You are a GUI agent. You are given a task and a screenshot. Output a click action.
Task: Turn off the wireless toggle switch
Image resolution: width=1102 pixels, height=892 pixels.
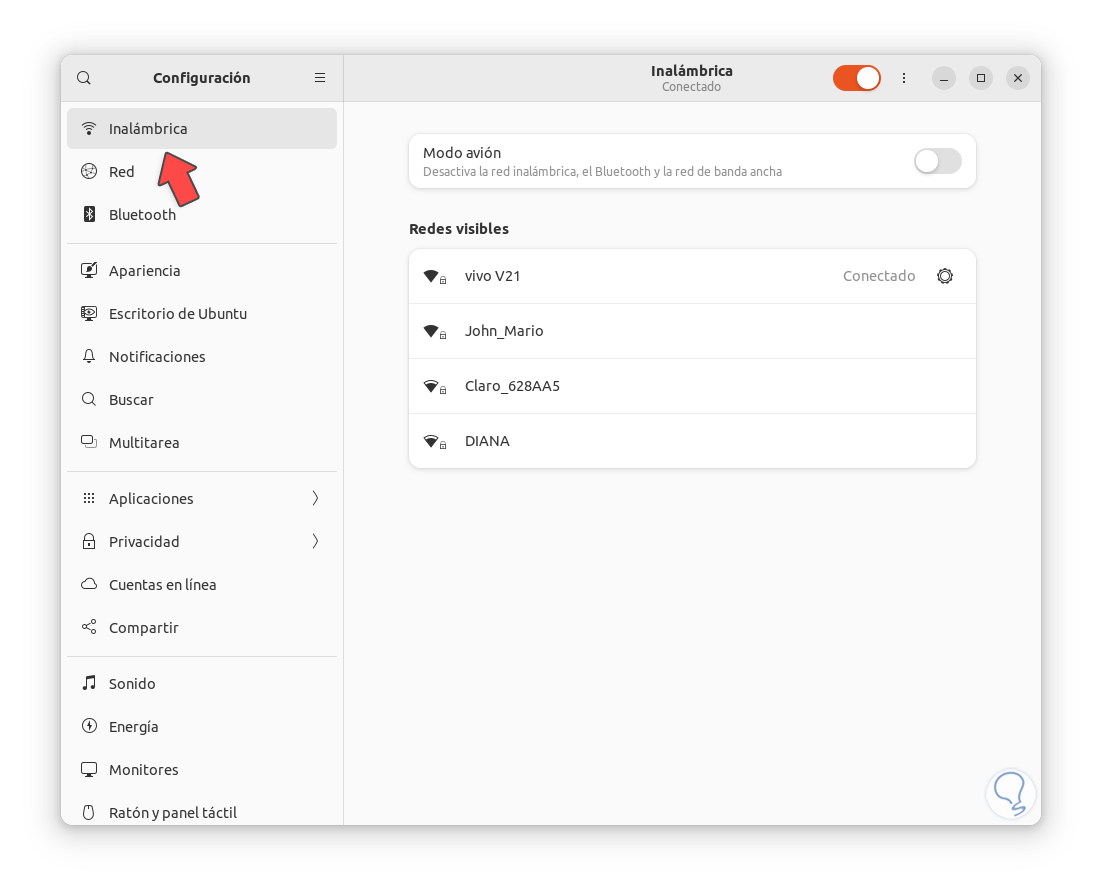pyautogui.click(x=857, y=78)
